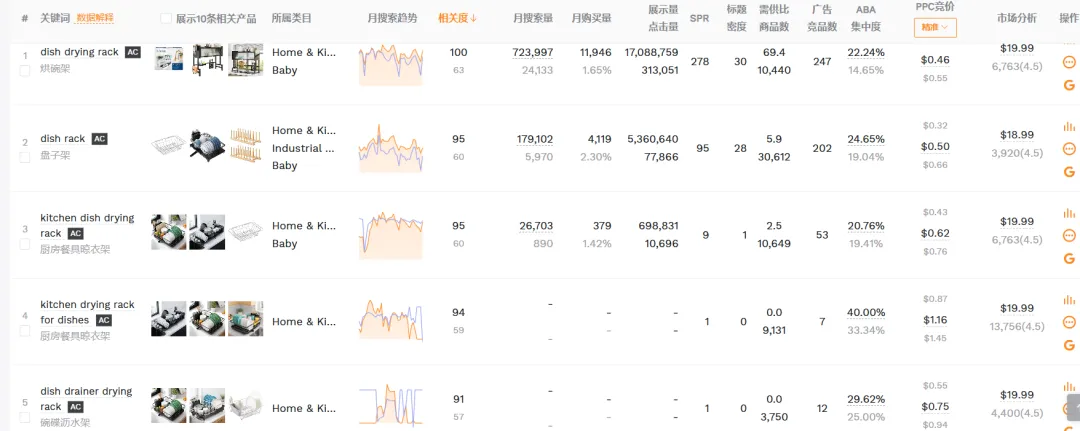Click the scroll-to-top arrow button
This screenshot has height=431, width=1080.
click(x=1073, y=407)
